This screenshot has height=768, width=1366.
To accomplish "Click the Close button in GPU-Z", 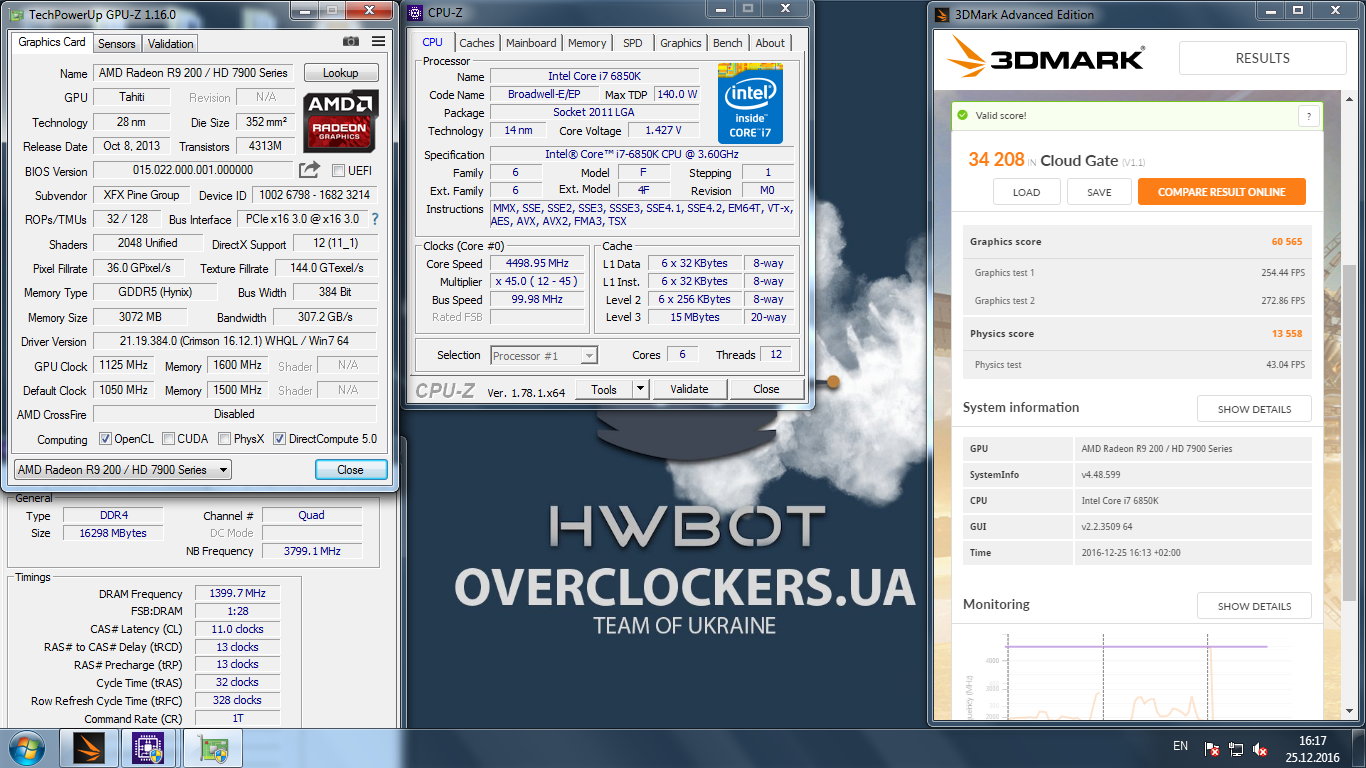I will coord(350,470).
